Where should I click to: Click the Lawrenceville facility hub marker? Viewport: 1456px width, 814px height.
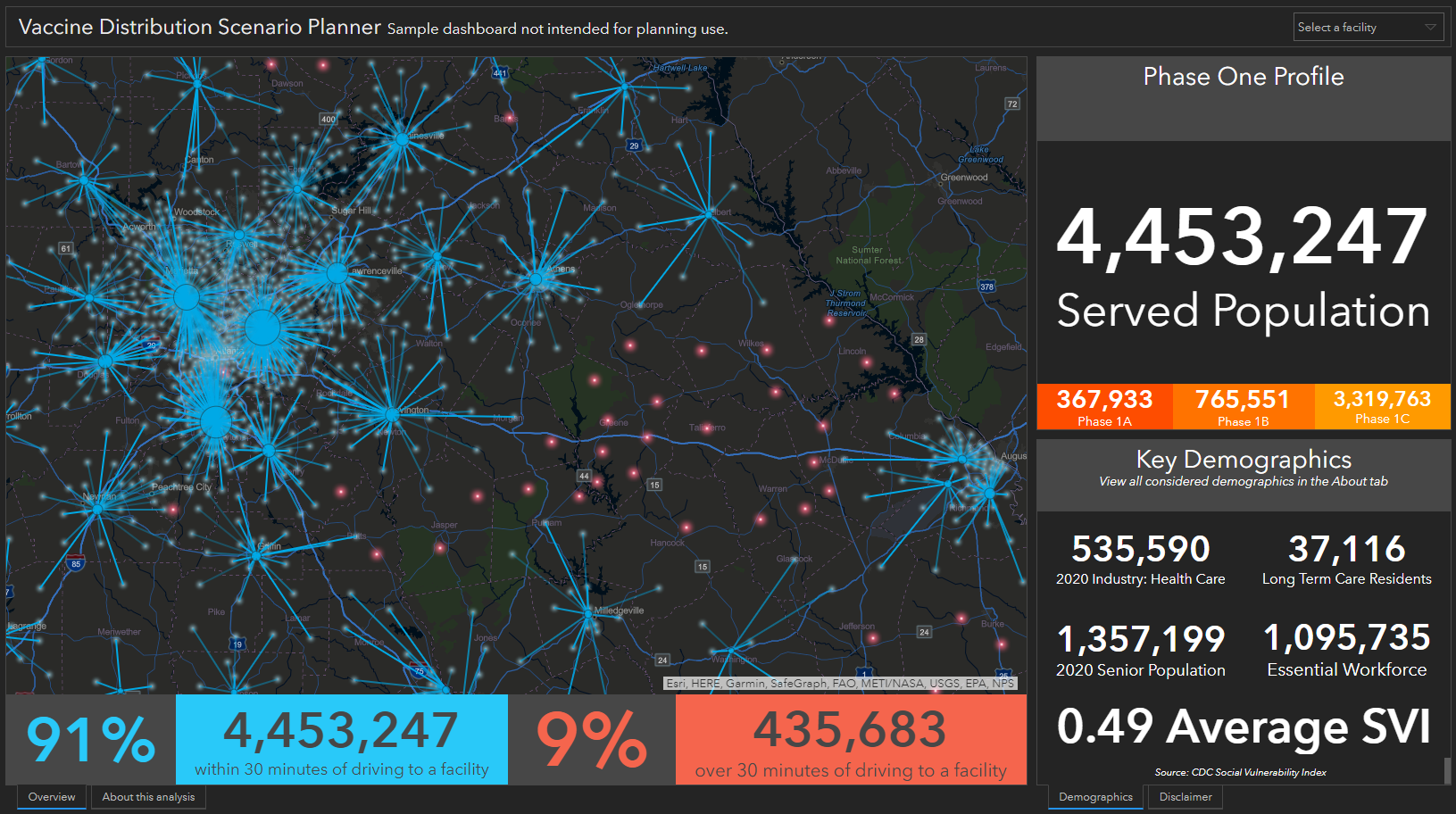pyautogui.click(x=337, y=273)
